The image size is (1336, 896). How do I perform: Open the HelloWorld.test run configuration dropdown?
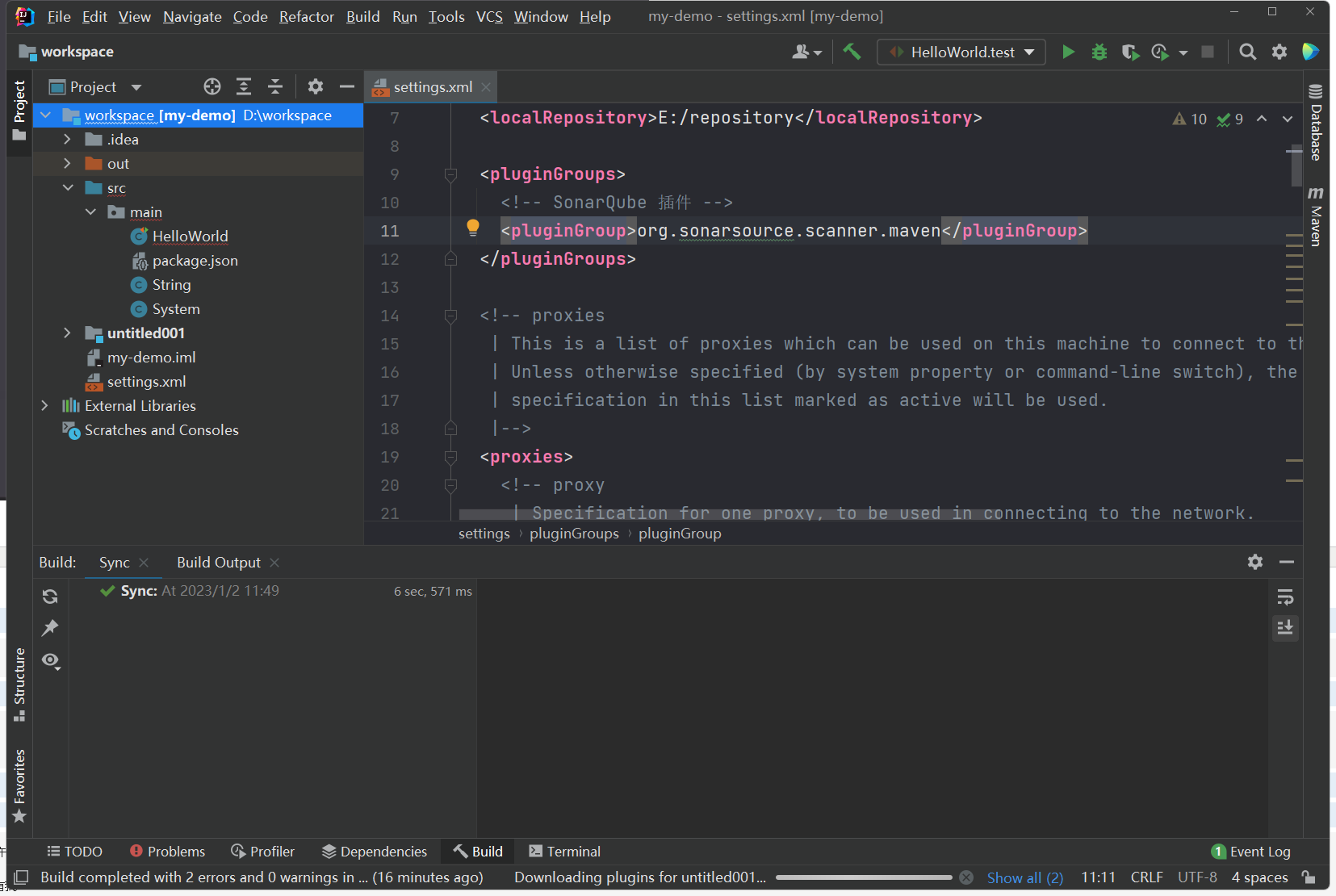961,52
